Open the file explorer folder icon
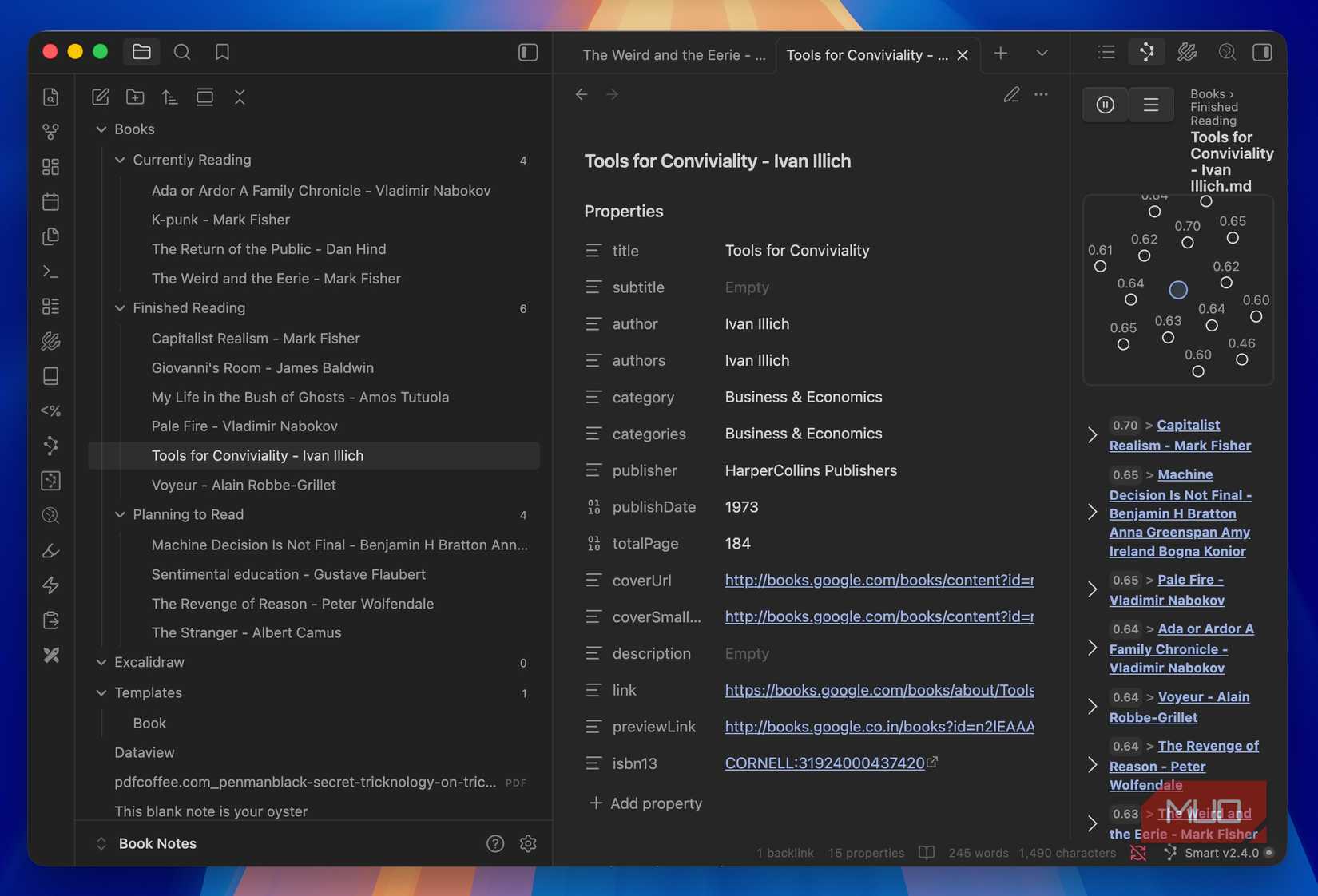1318x896 pixels. [141, 52]
